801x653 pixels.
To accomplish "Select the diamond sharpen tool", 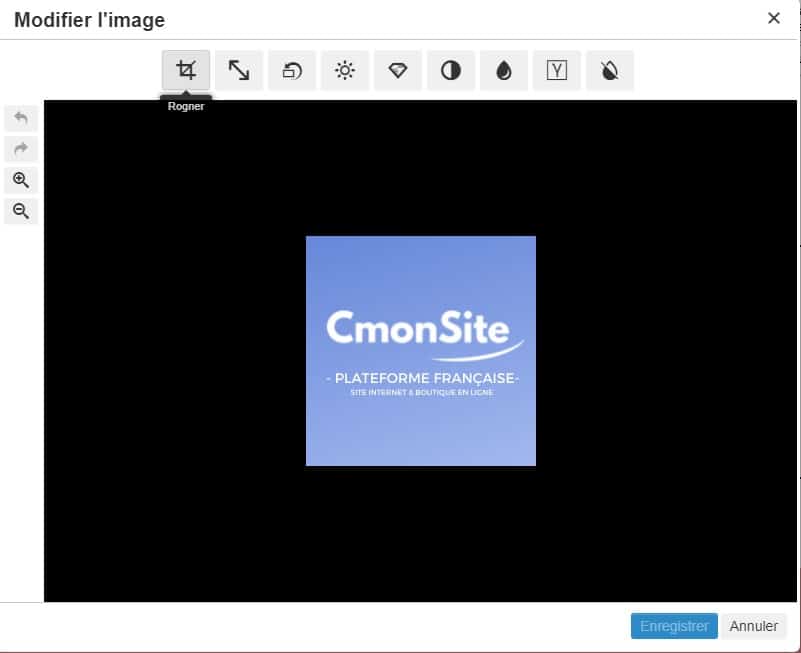I will coord(398,70).
